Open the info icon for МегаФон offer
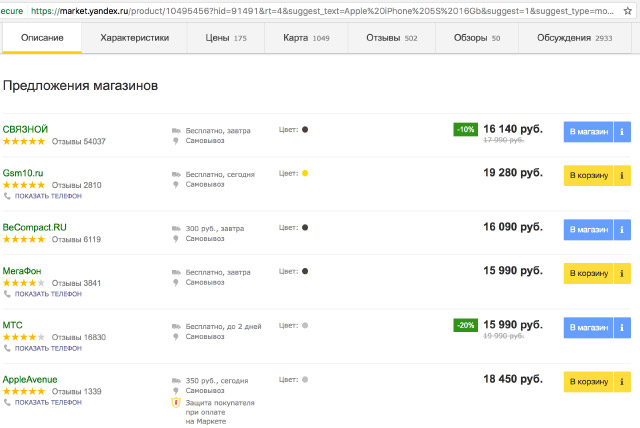Image resolution: width=640 pixels, height=428 pixels. [x=622, y=273]
